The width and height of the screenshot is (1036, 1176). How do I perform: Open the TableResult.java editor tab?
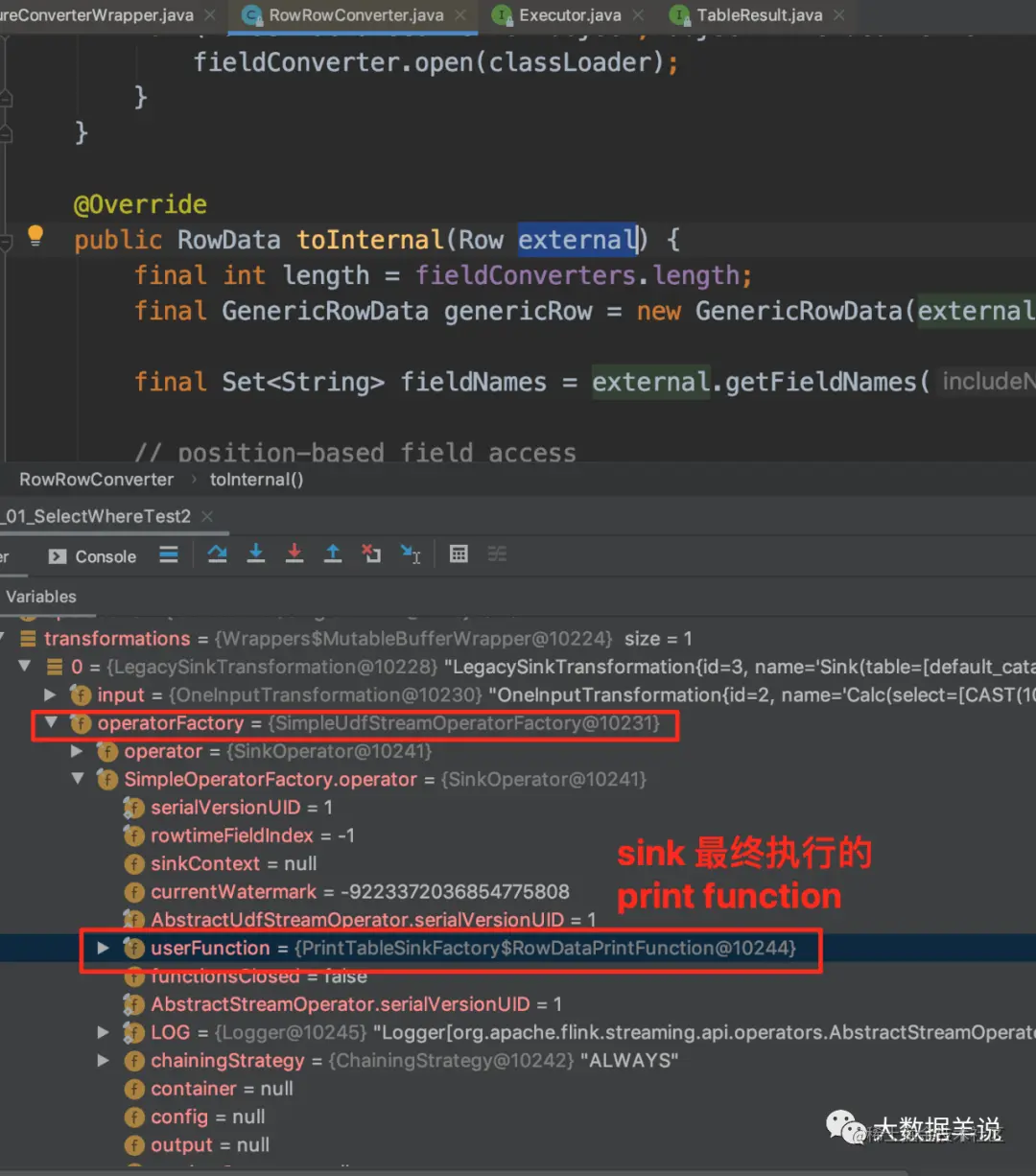(746, 15)
